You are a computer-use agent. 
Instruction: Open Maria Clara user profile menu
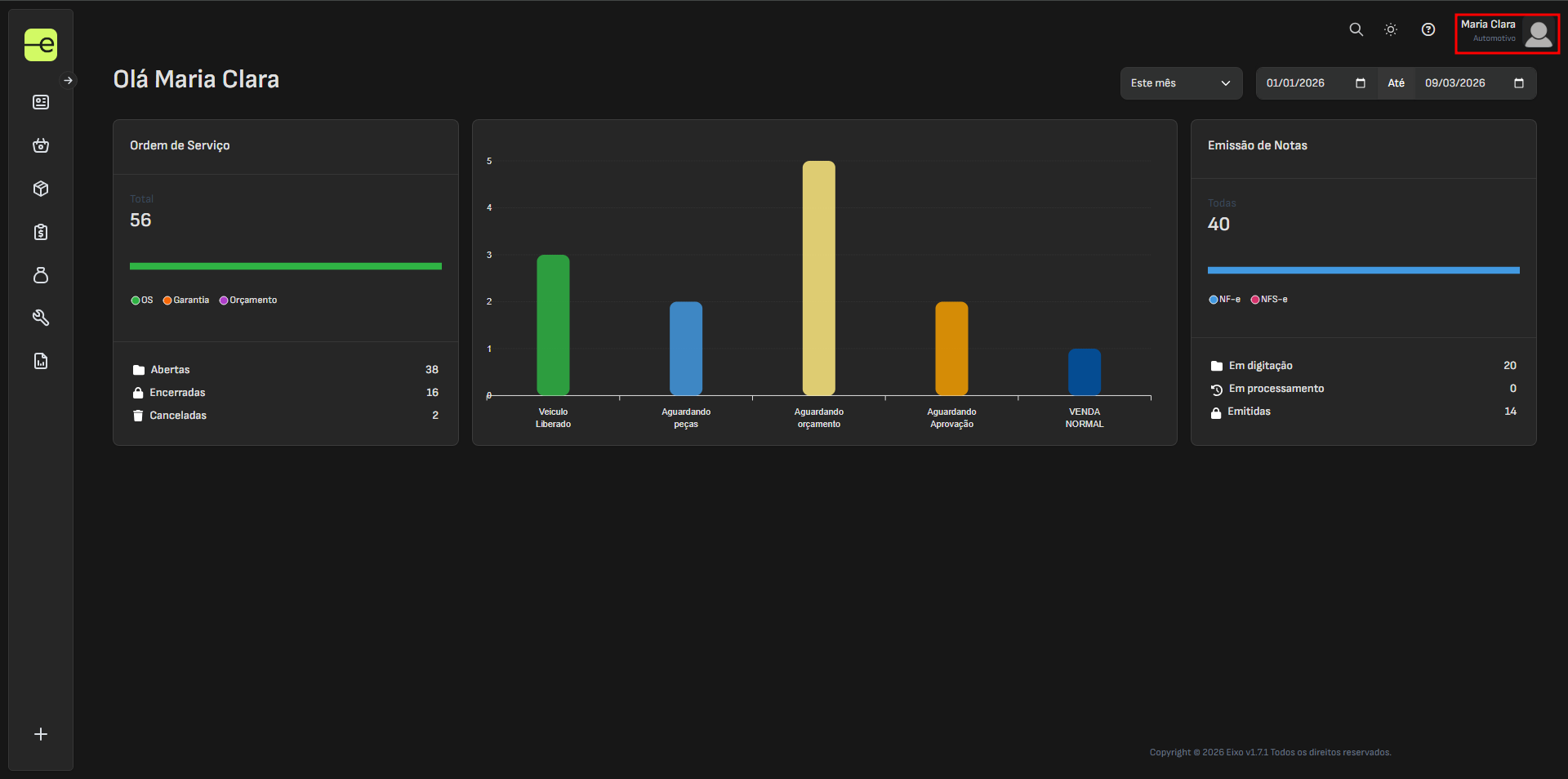[1507, 33]
